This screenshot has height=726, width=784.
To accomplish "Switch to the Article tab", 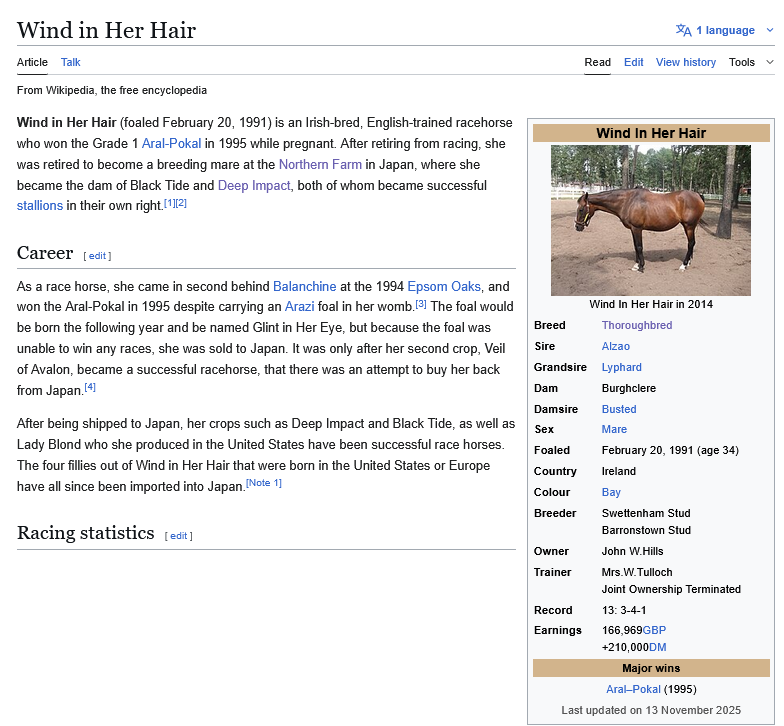I will click(32, 62).
